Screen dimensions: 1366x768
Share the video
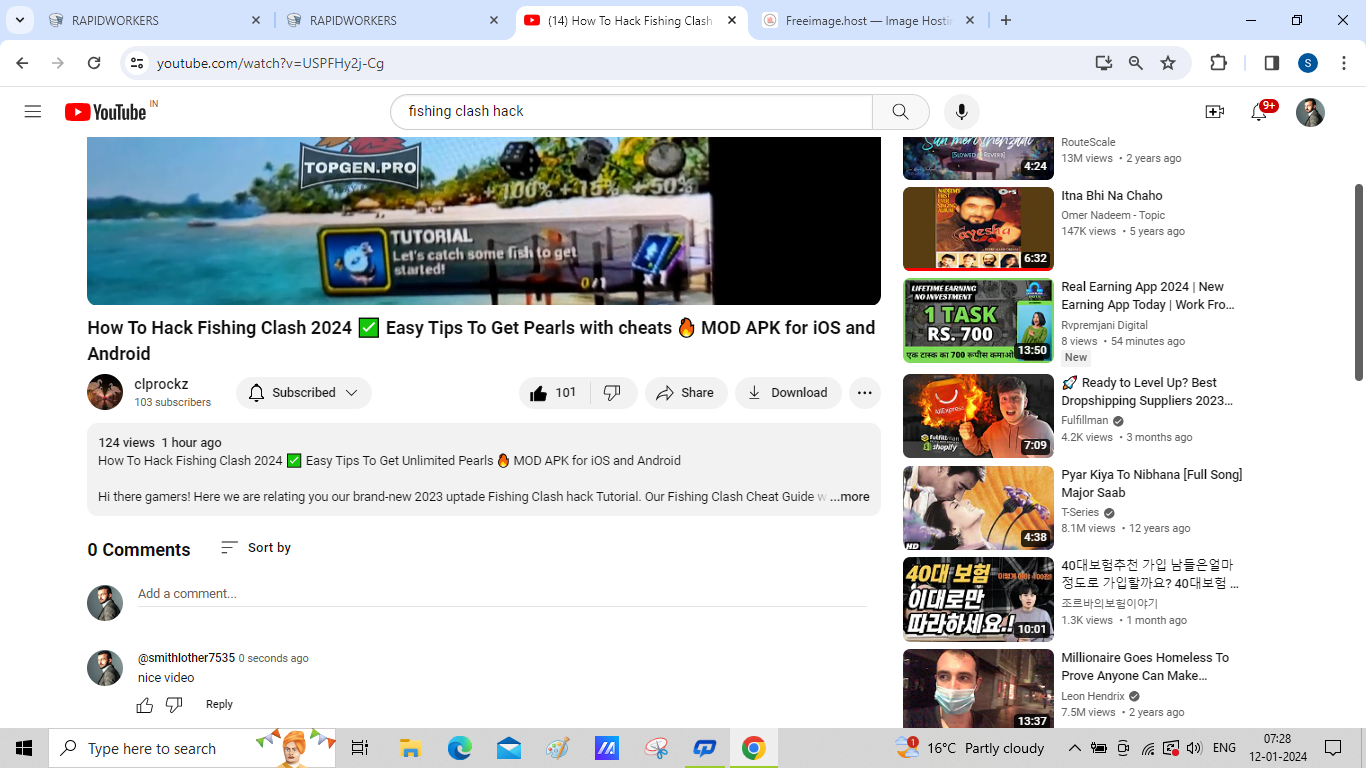(x=686, y=393)
